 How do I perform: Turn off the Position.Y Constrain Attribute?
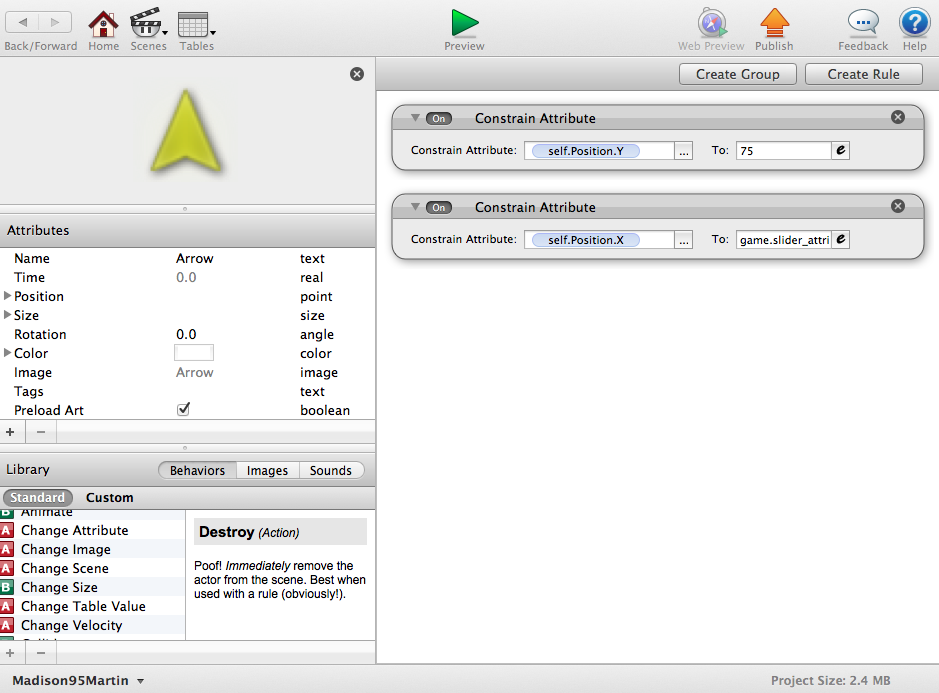click(439, 119)
